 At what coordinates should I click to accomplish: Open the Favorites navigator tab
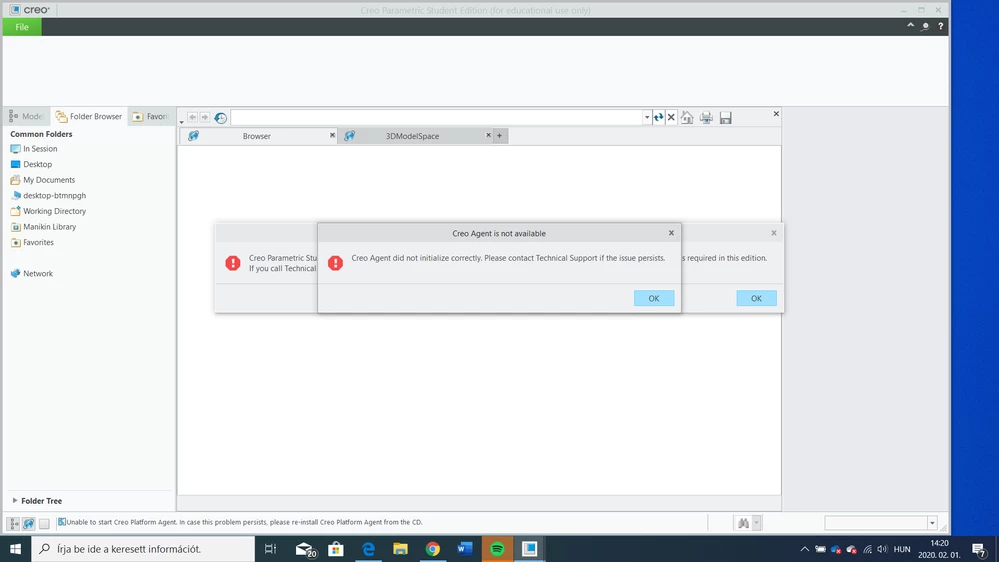(150, 116)
